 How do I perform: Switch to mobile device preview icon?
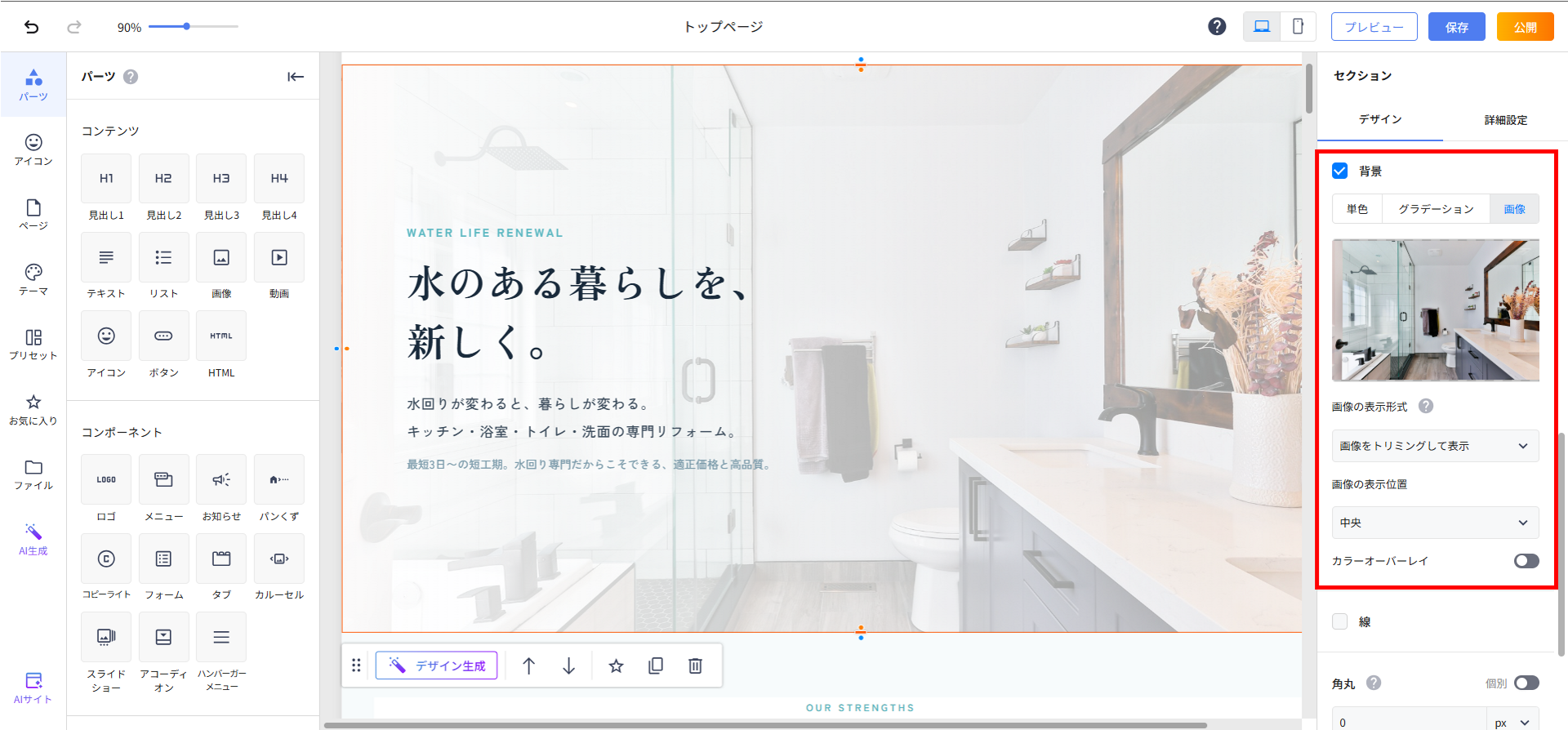click(1298, 27)
